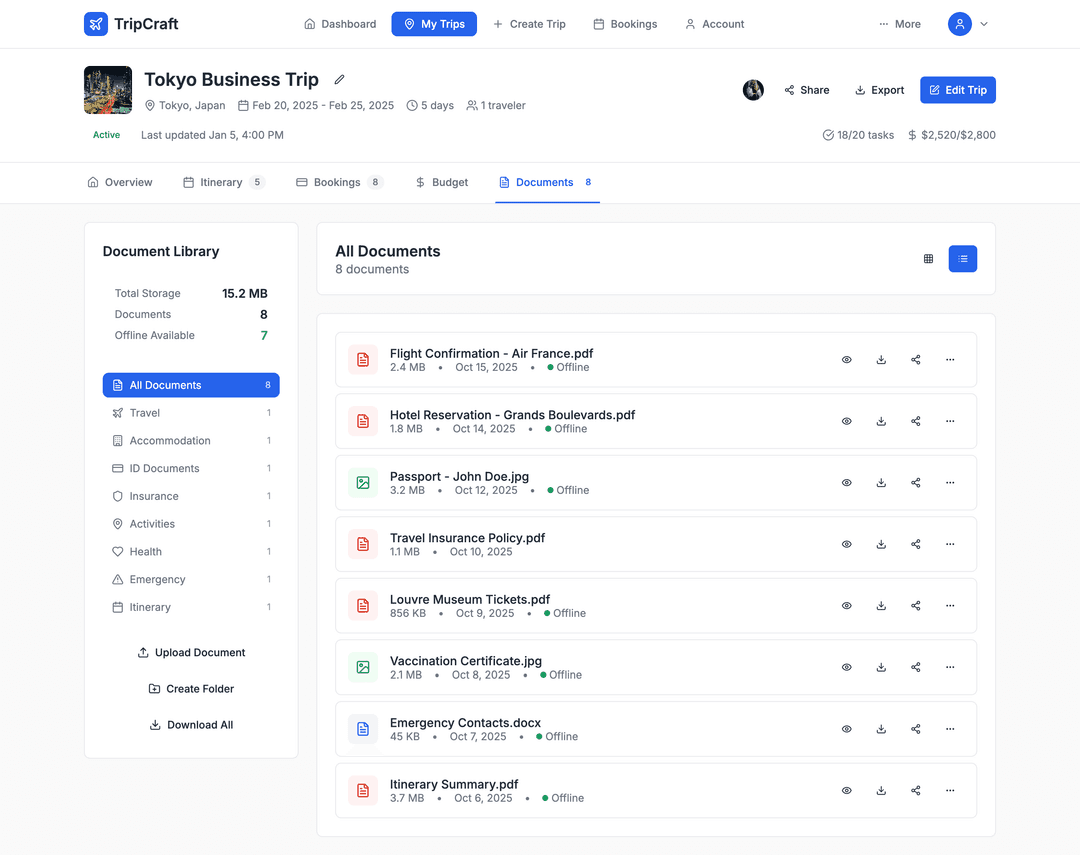Image resolution: width=1080 pixels, height=855 pixels.
Task: Share the Passport - John Doe.jpg file
Action: tap(915, 483)
